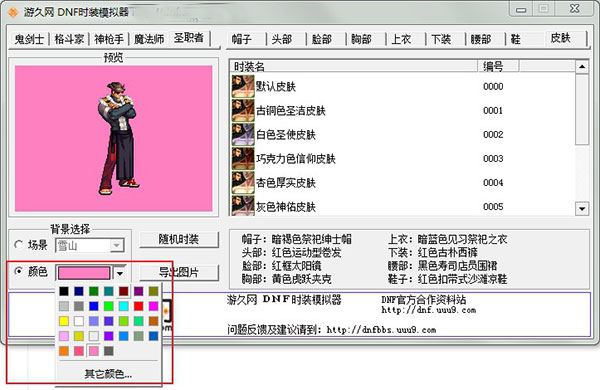Pick the 灰色神佑皮肤 thumbnail icon
The width and height of the screenshot is (600, 390).
[243, 206]
